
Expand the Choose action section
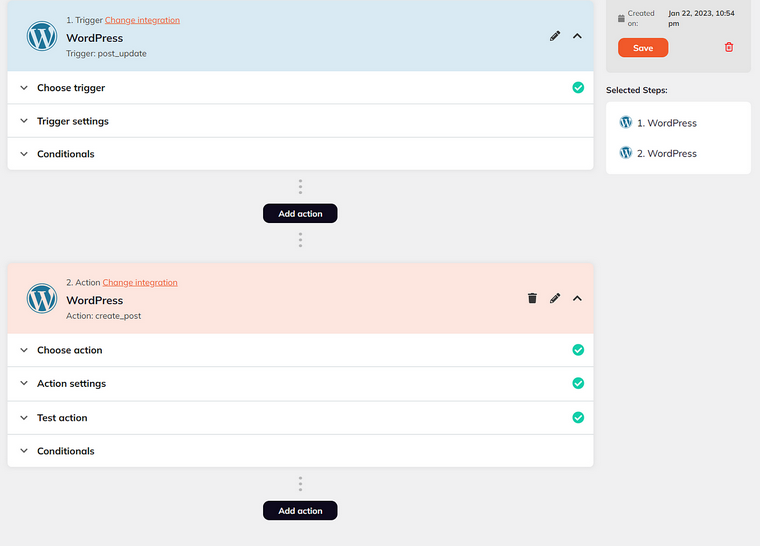tap(300, 350)
